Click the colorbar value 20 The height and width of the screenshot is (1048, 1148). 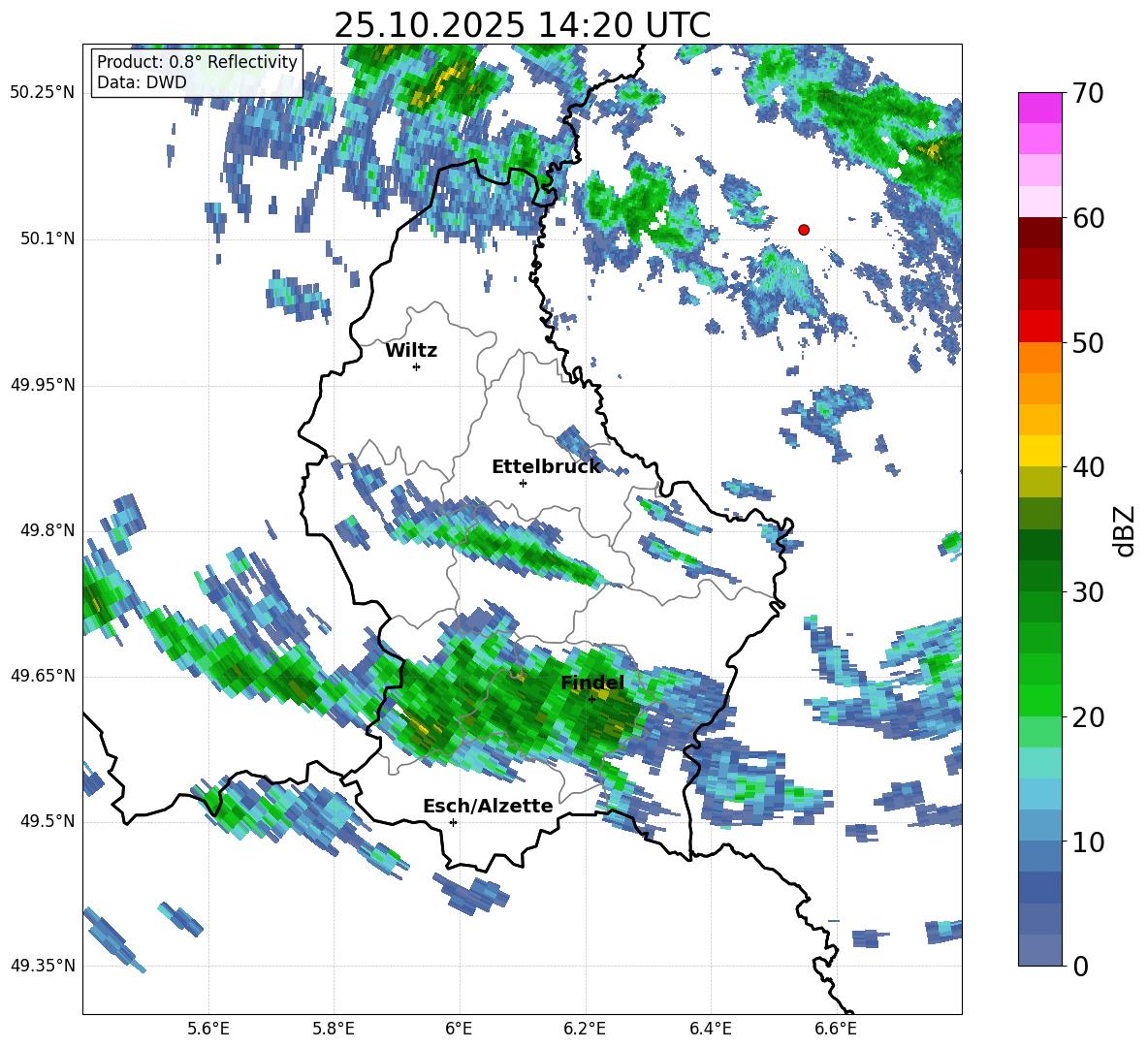1088,716
